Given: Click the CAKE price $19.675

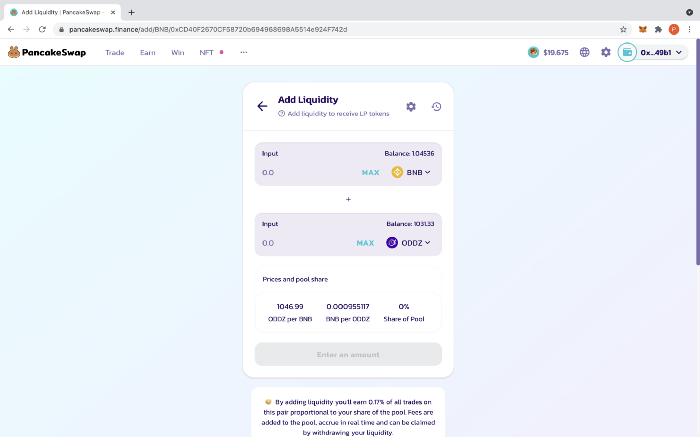Looking at the screenshot, I should coord(556,52).
